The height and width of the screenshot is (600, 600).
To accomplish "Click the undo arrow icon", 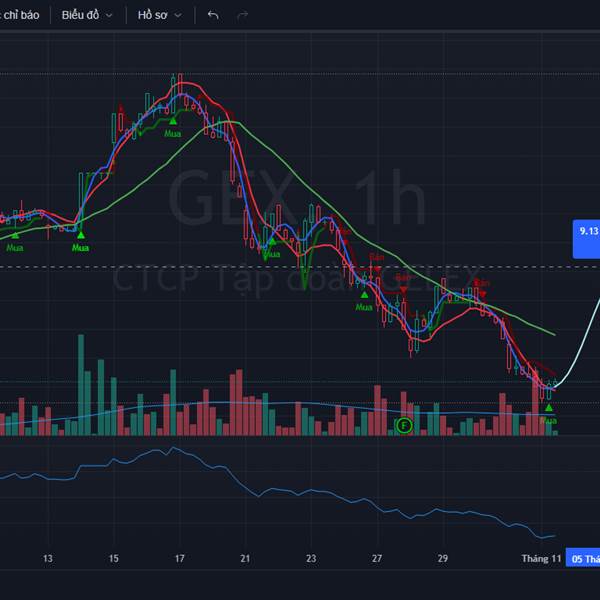I will click(213, 15).
